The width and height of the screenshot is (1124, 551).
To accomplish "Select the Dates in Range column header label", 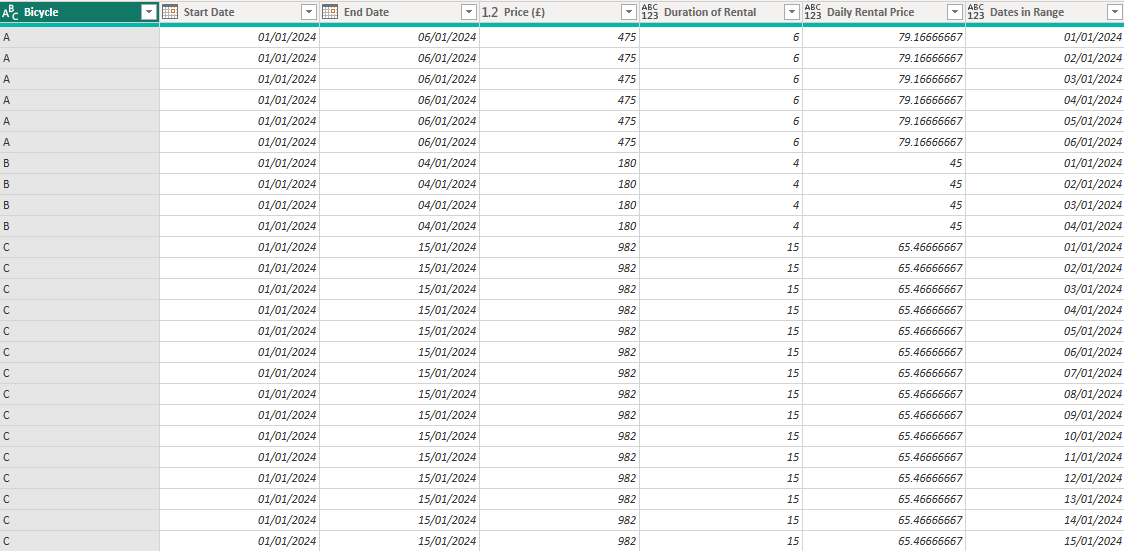I will point(1027,12).
